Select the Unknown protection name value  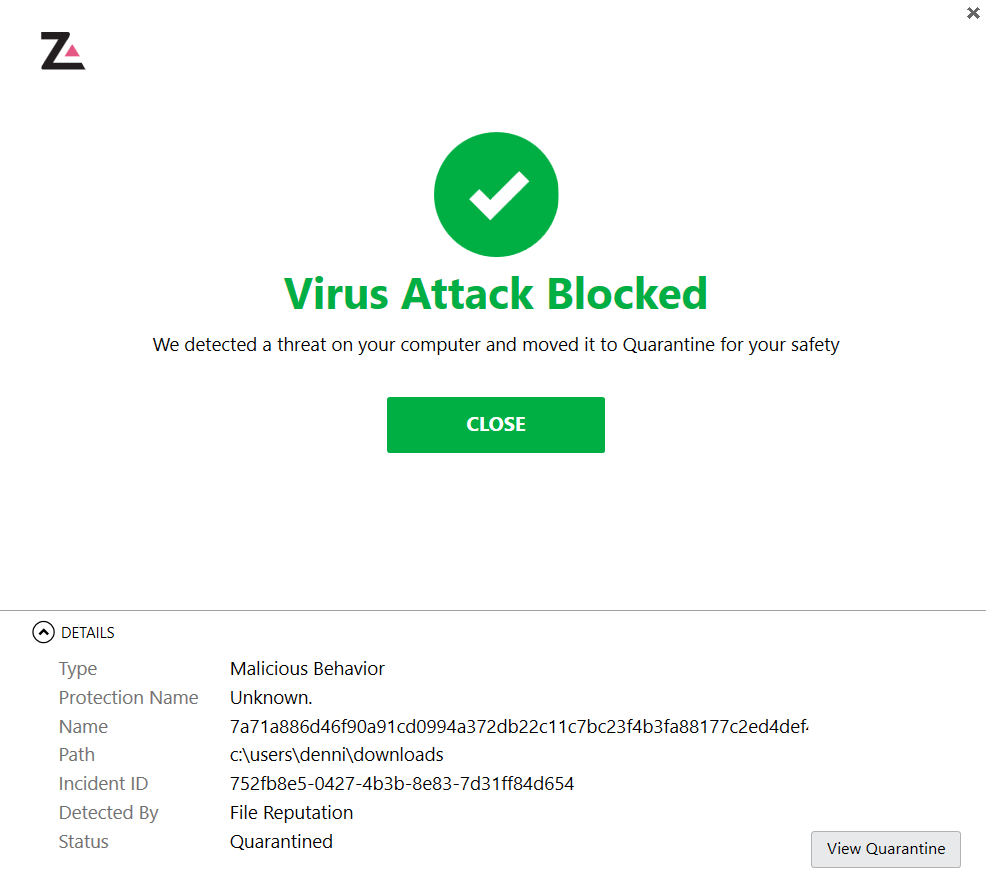pos(271,698)
